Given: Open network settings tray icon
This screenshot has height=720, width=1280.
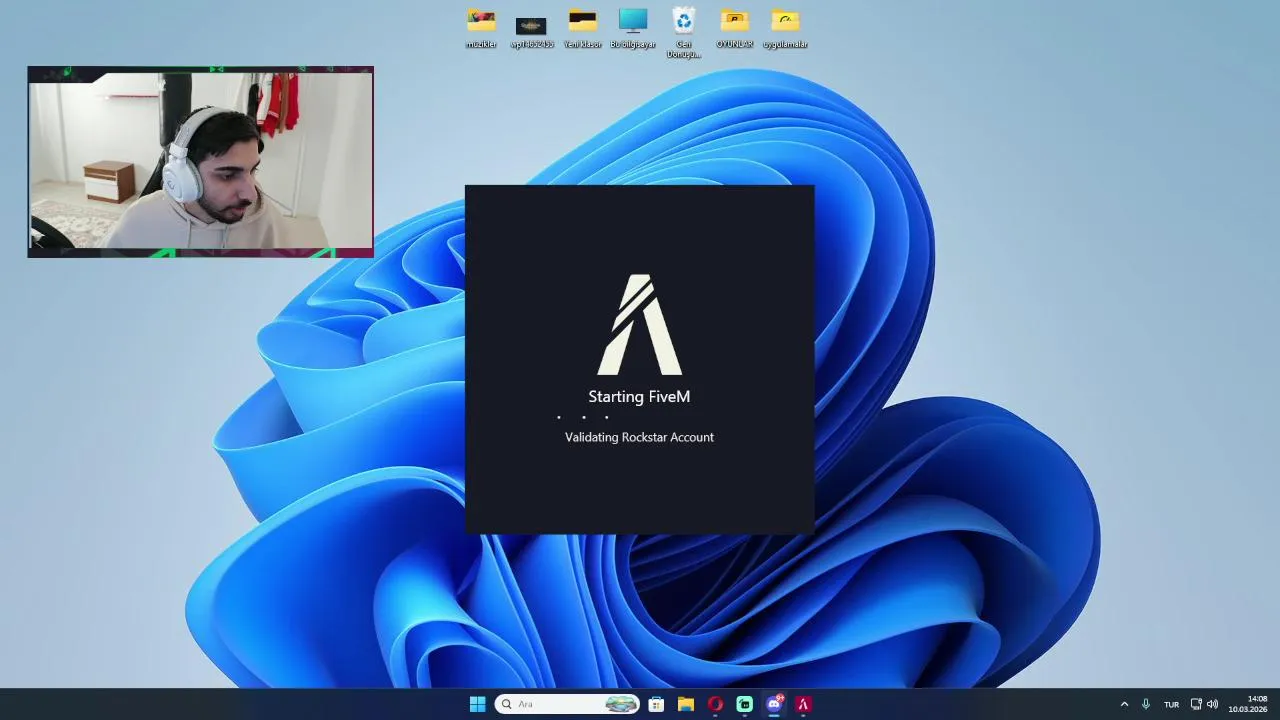Looking at the screenshot, I should coord(1196,704).
